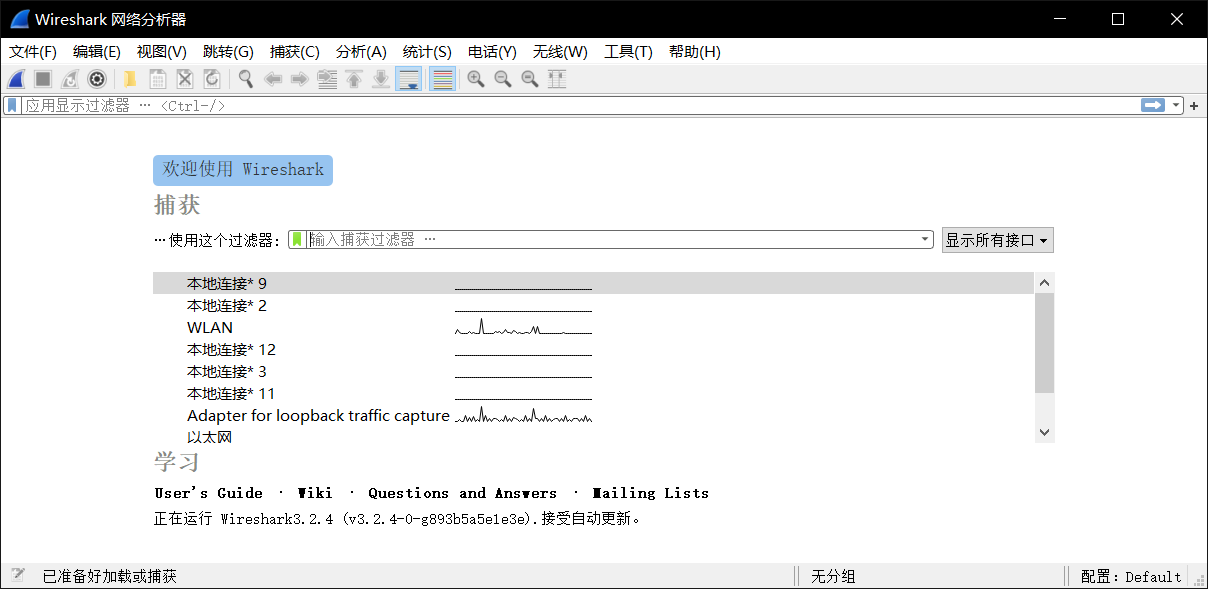Select the WLAN interface
This screenshot has width=1208, height=589.
[593, 328]
